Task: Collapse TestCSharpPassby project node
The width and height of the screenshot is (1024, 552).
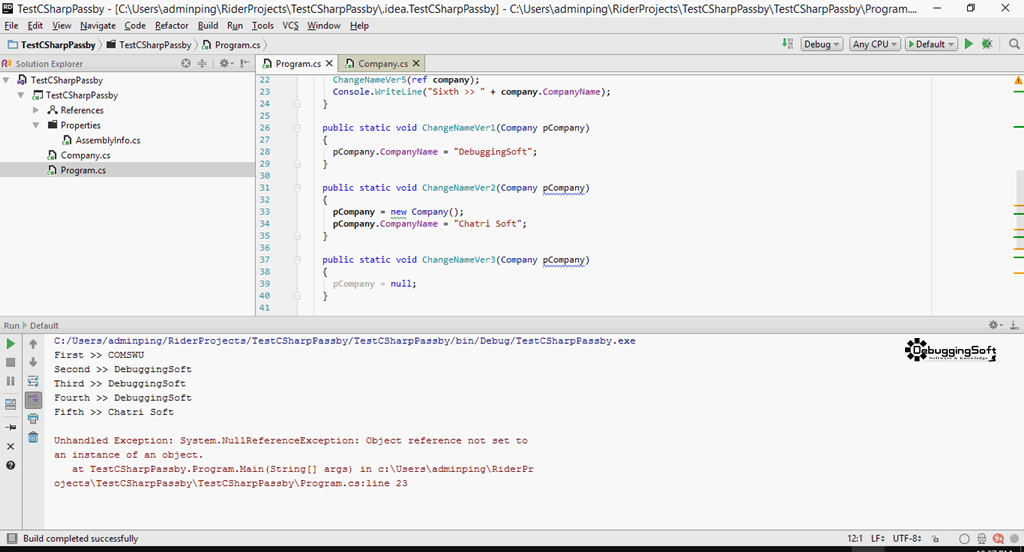Action: 21,95
